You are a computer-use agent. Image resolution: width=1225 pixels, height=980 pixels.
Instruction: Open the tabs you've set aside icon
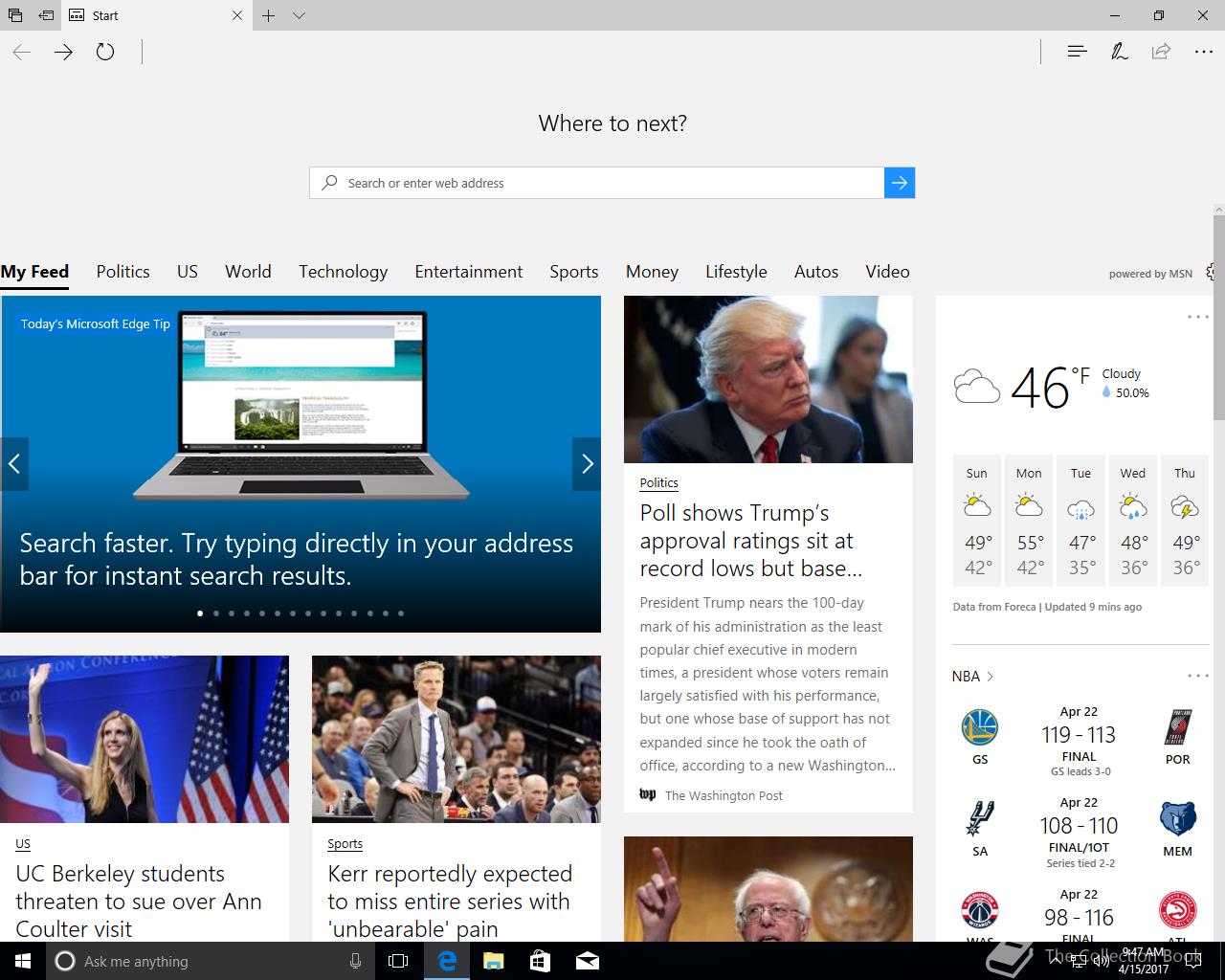14,15
